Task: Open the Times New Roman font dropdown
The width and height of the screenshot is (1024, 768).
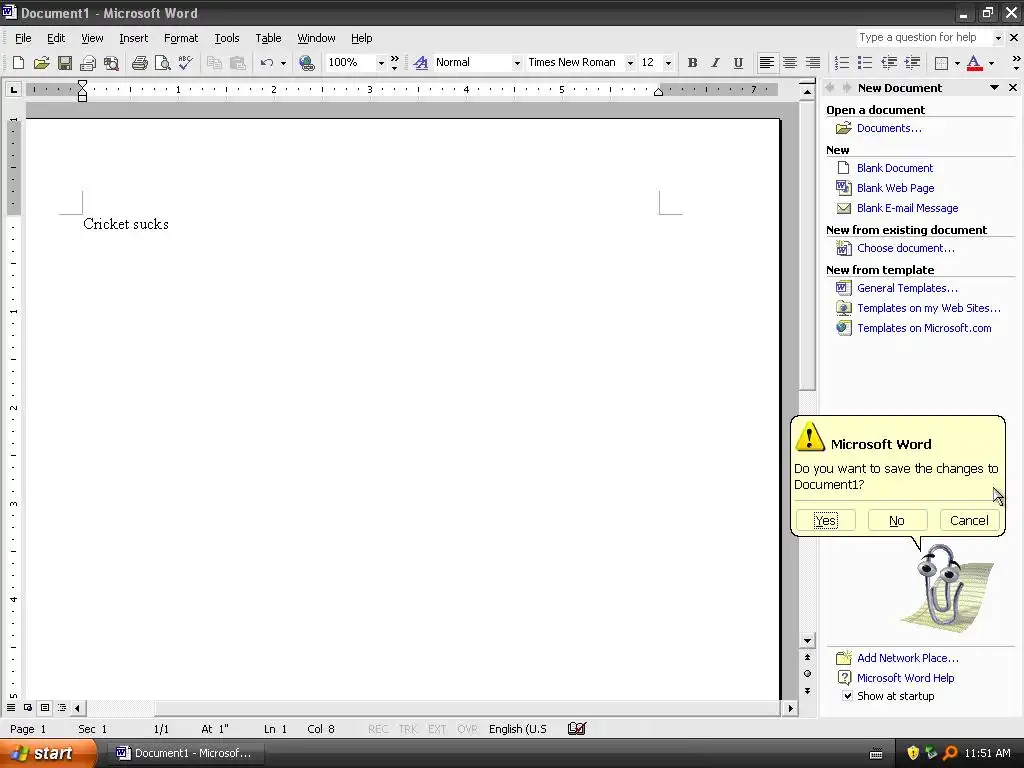Action: [630, 63]
